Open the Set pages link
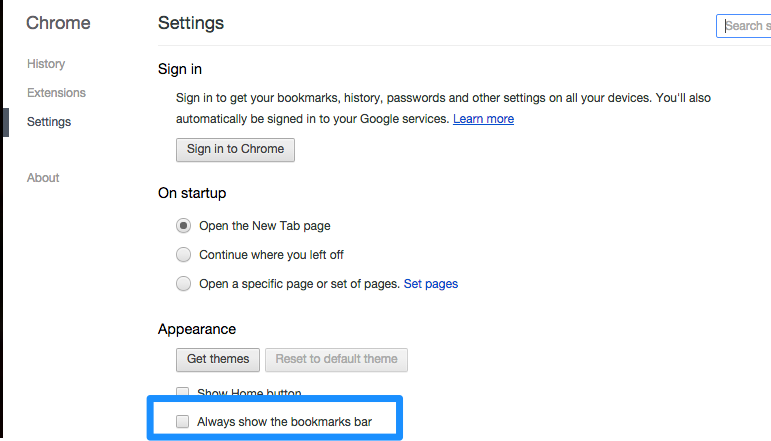771x441 pixels. click(x=431, y=284)
